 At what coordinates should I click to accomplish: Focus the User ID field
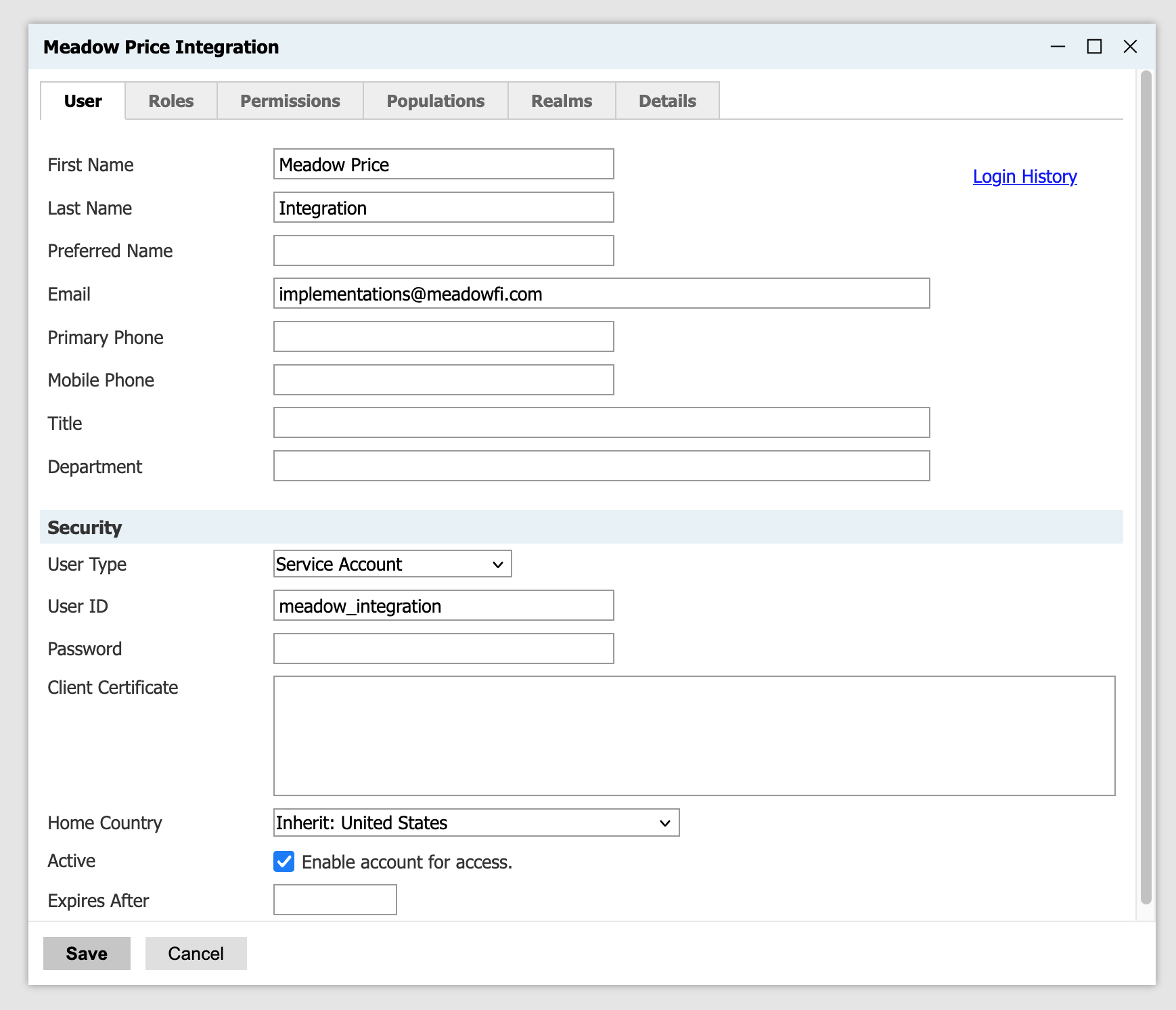click(444, 605)
